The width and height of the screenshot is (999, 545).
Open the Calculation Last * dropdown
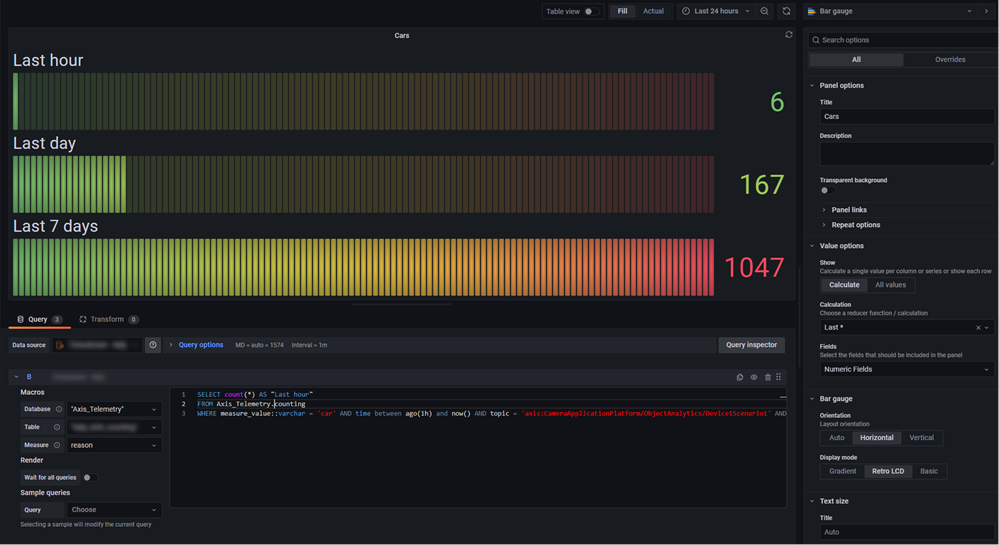pyautogui.click(x=907, y=328)
